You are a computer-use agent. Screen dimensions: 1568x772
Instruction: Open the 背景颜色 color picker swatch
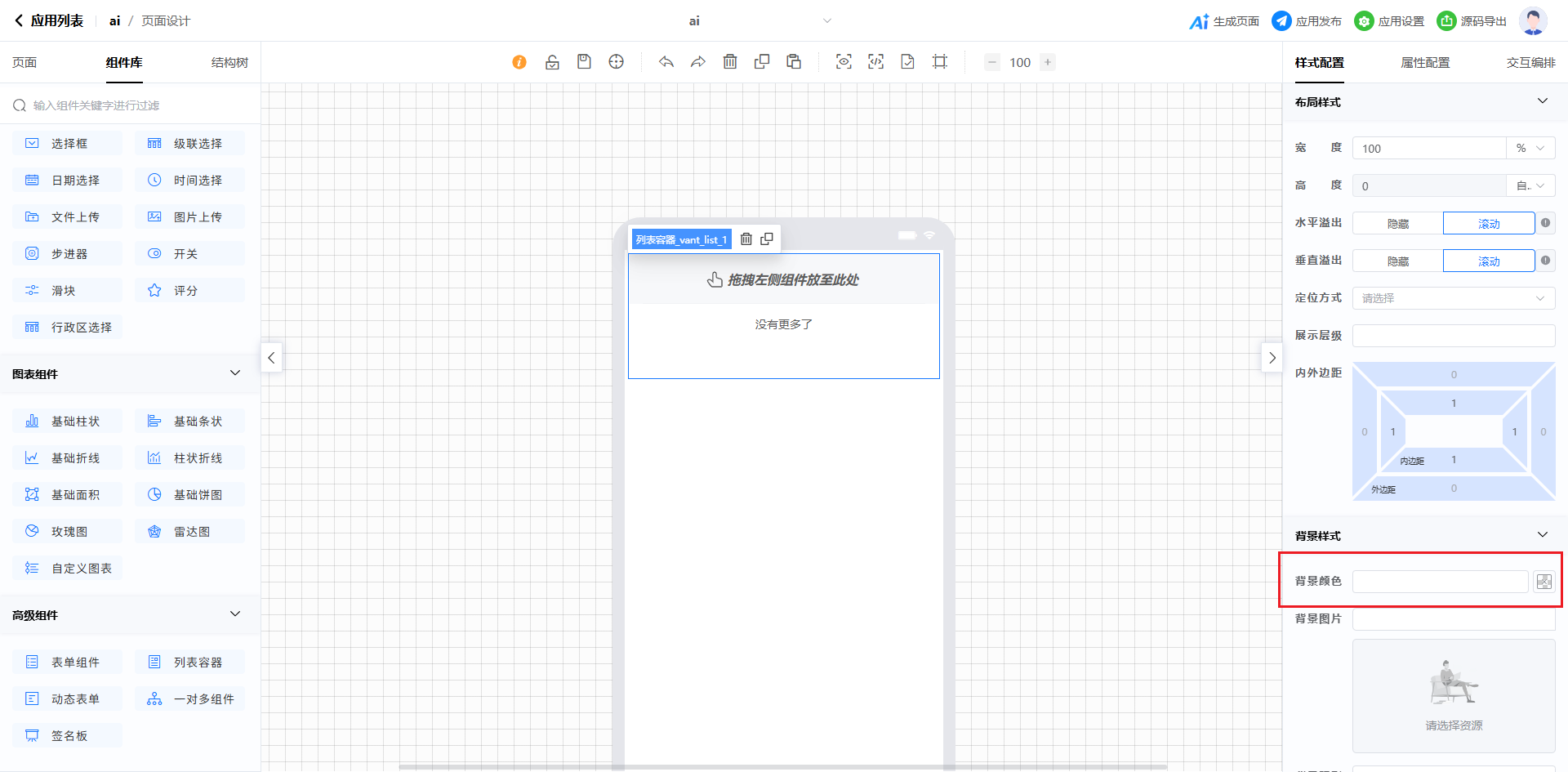coord(1543,582)
